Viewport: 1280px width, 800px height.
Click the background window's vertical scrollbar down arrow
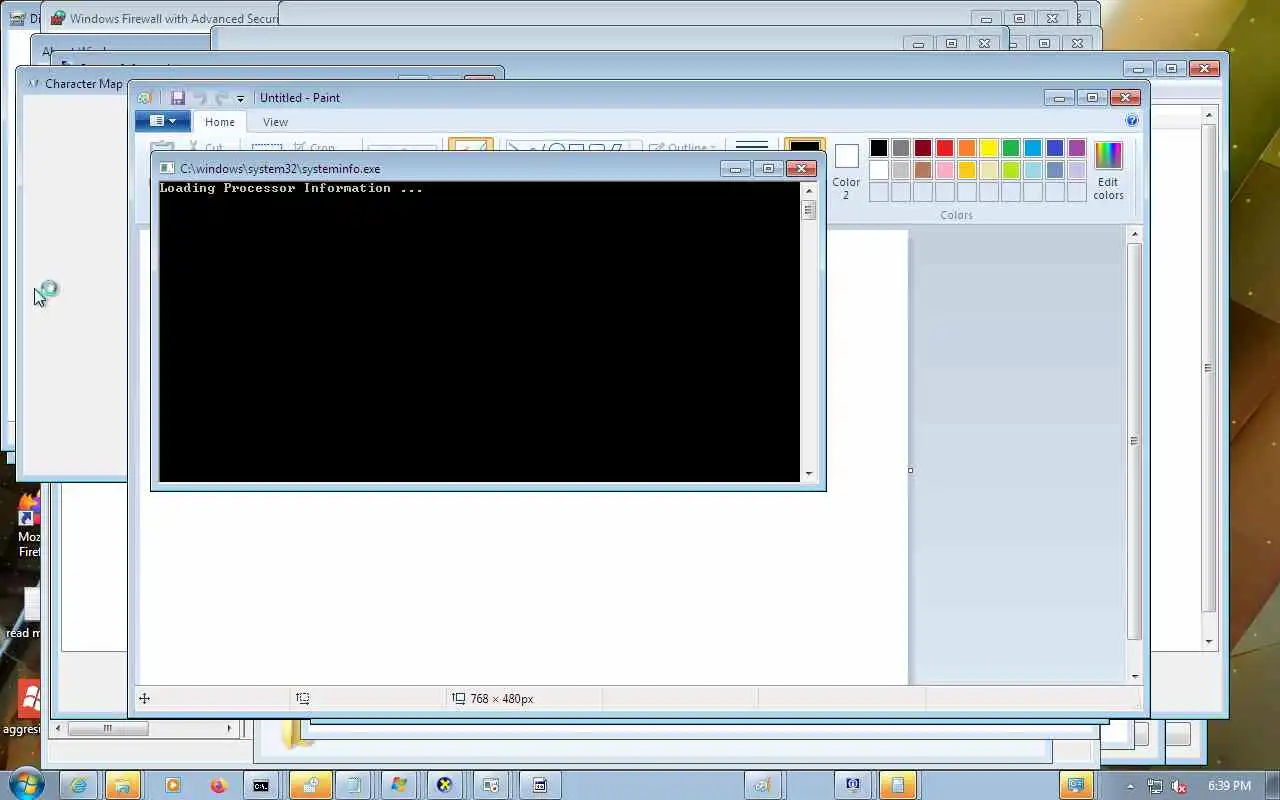click(1209, 642)
